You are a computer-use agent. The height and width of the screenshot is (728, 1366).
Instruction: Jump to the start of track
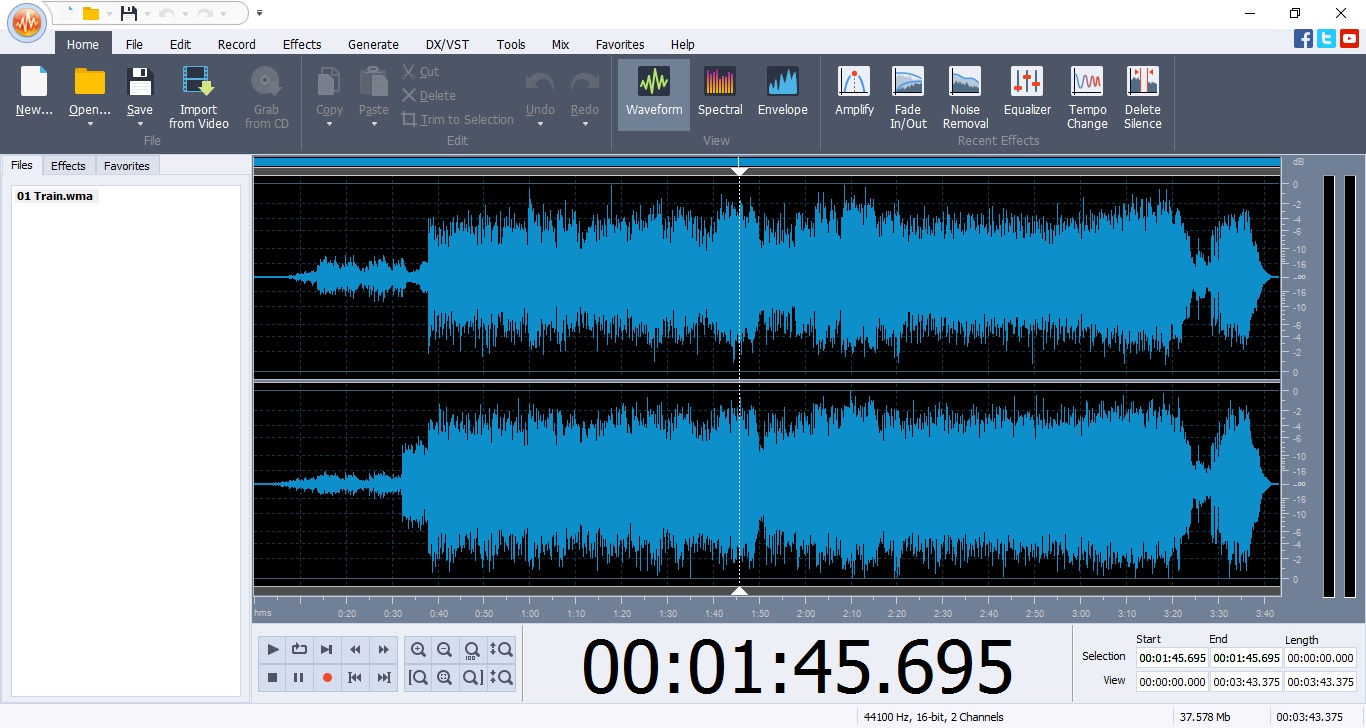click(355, 678)
